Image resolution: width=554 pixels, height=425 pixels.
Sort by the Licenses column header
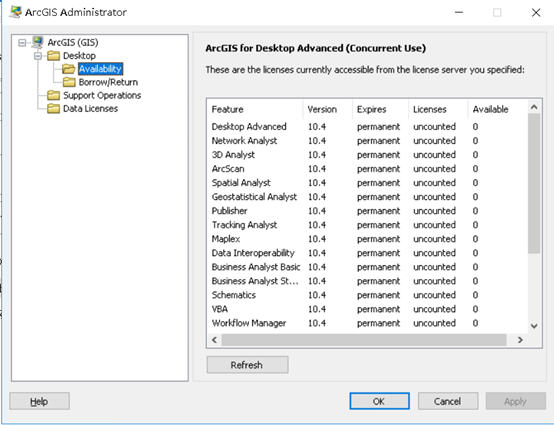(x=438, y=110)
